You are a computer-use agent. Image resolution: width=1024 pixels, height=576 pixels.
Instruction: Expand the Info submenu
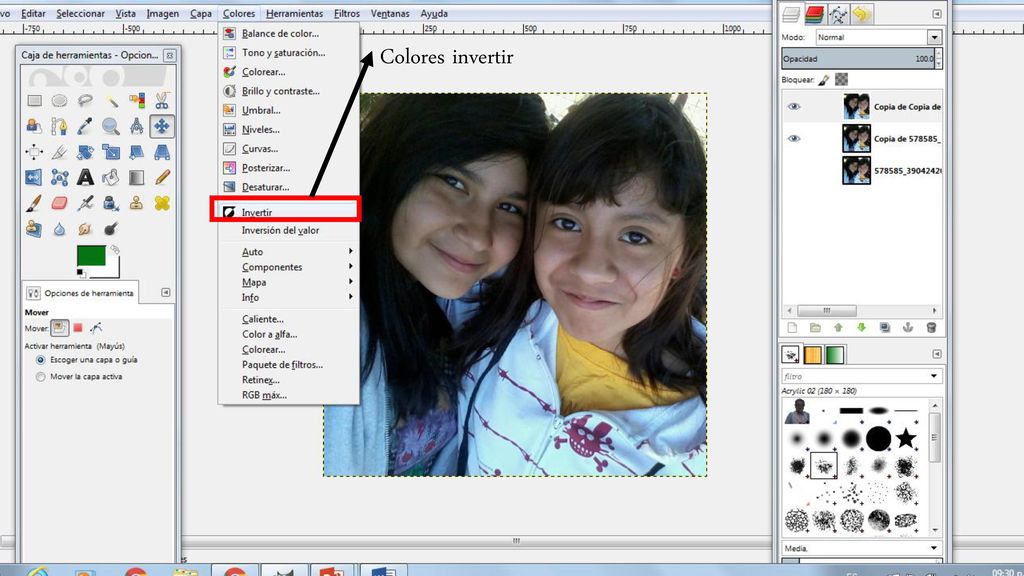click(x=289, y=297)
